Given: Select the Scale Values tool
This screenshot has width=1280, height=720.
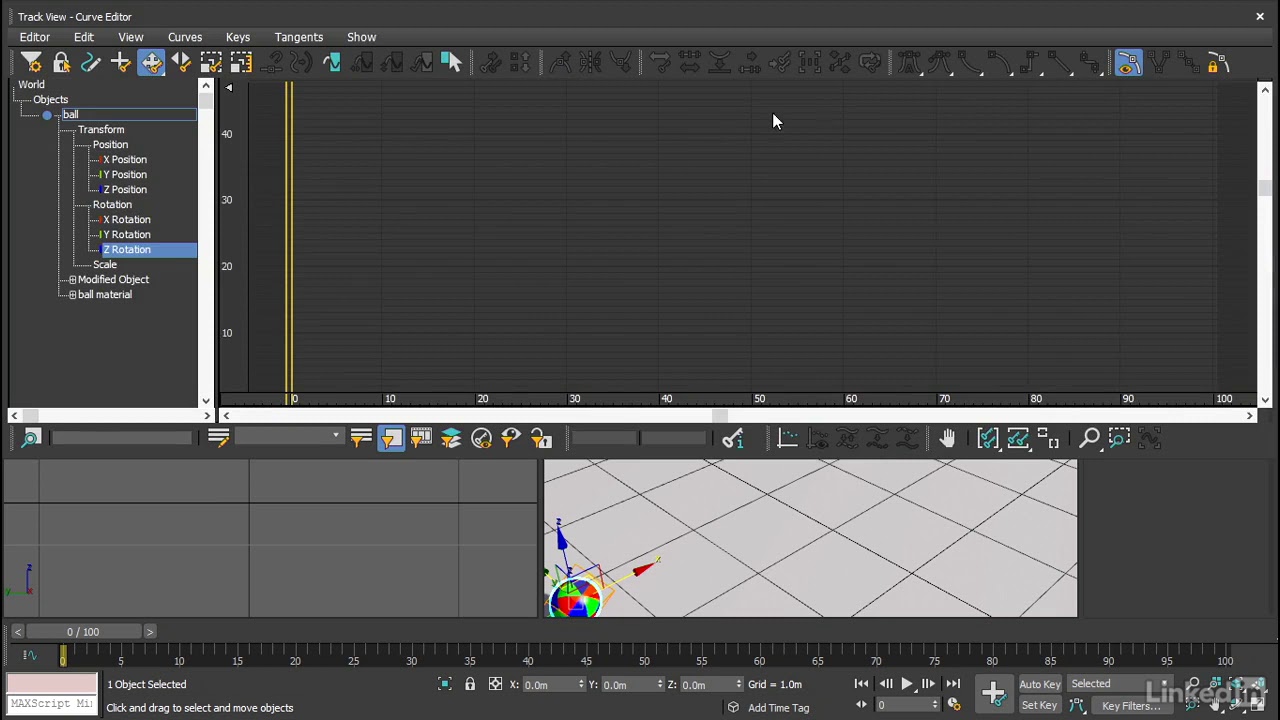Looking at the screenshot, I should (x=241, y=63).
